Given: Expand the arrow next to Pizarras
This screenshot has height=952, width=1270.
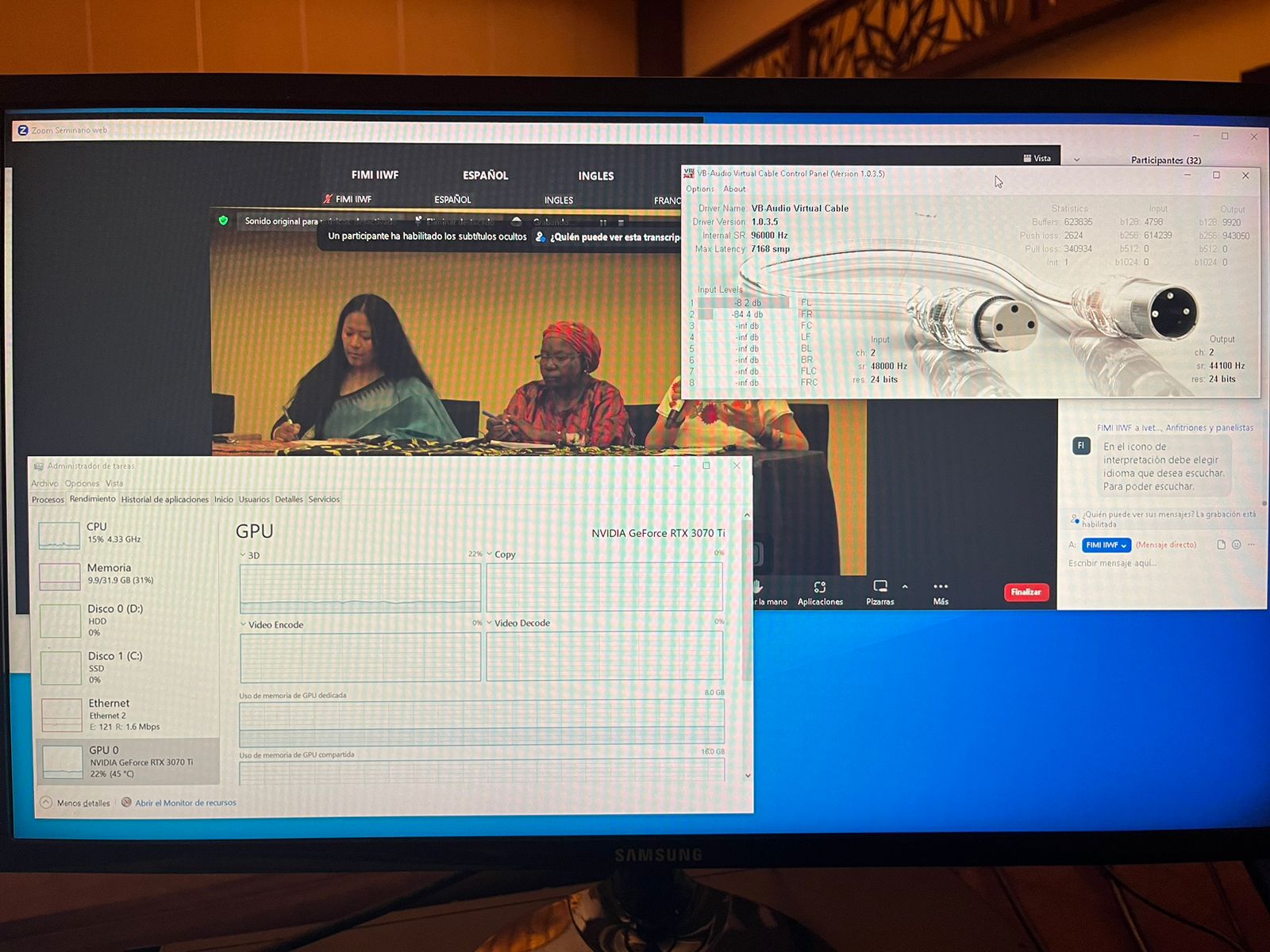Looking at the screenshot, I should (905, 586).
